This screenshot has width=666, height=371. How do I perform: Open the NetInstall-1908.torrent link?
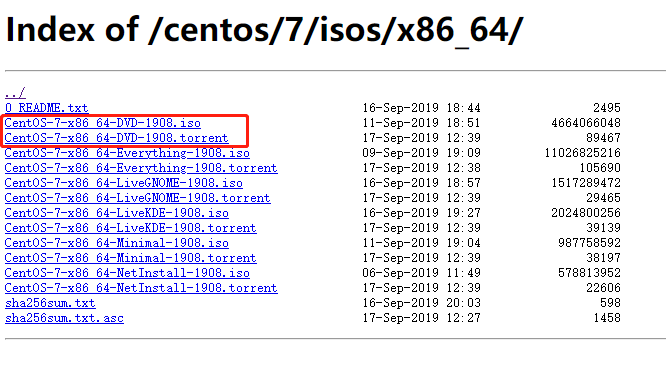pyautogui.click(x=141, y=288)
